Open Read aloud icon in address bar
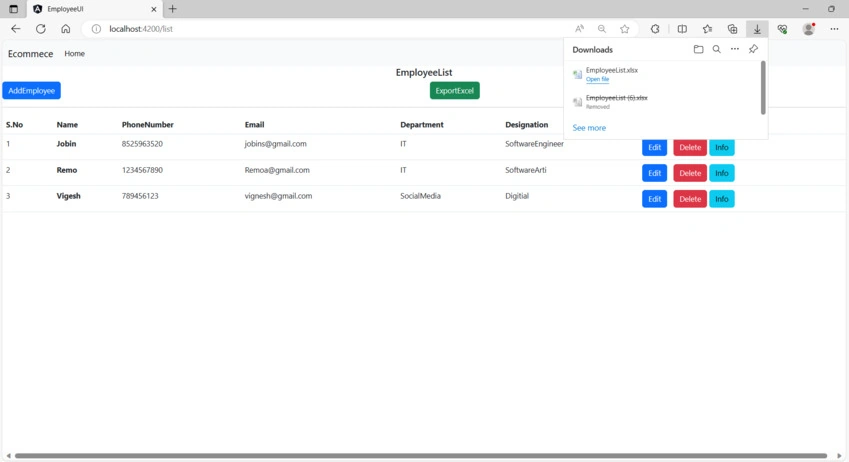The height and width of the screenshot is (462, 849). point(579,29)
